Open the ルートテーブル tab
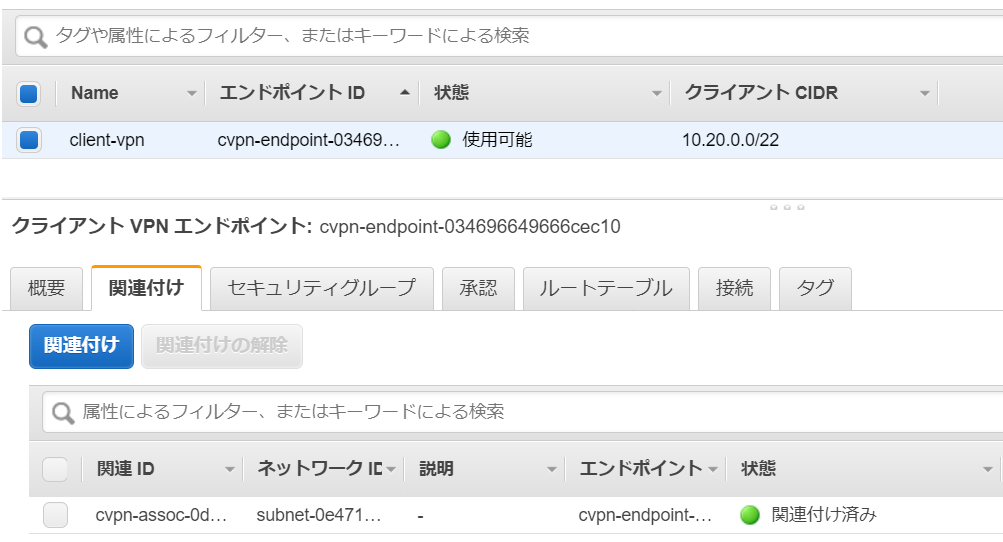The image size is (1003, 542). pyautogui.click(x=606, y=289)
